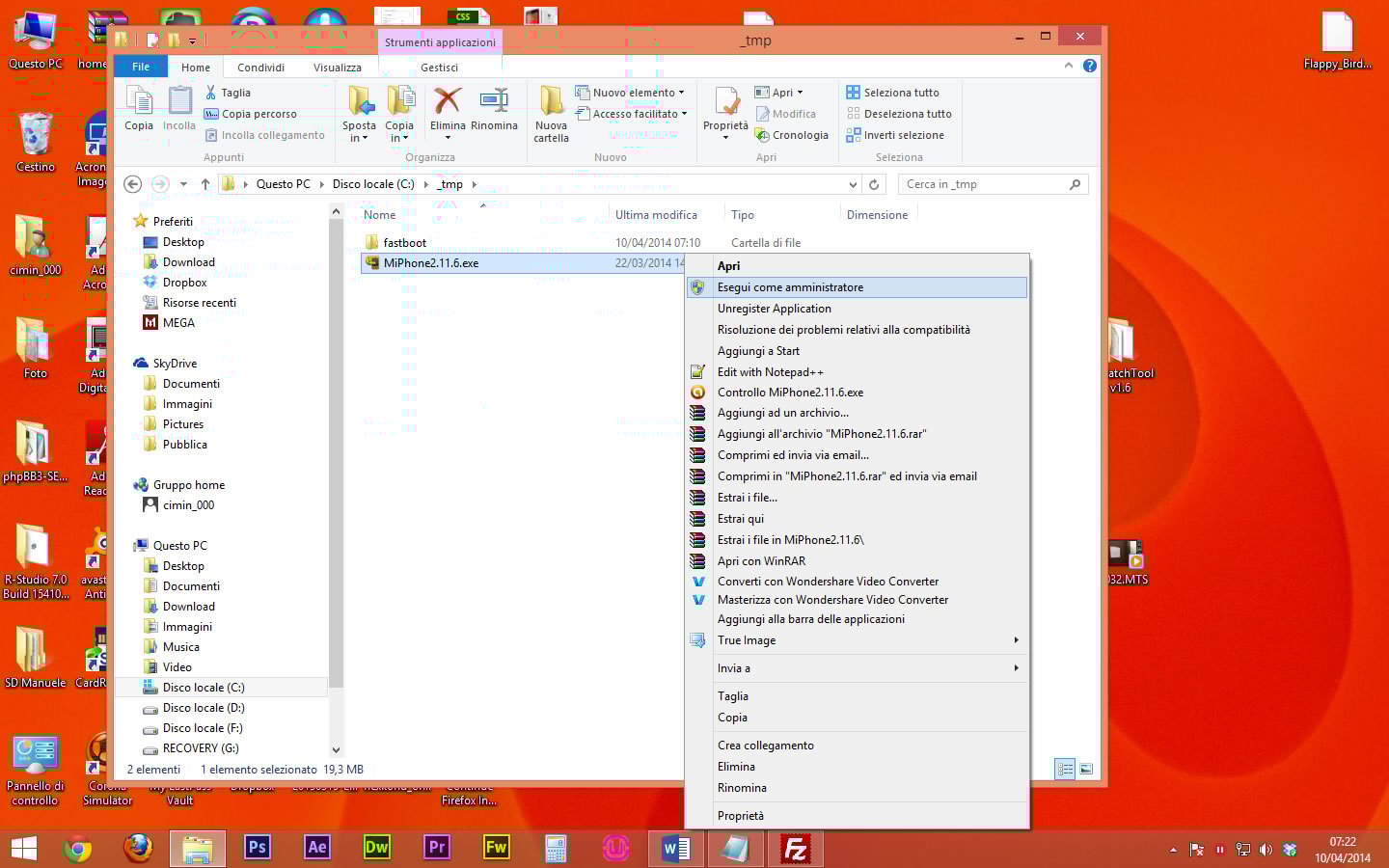Click Taglia scissors in ribbon
This screenshot has height=868, width=1389.
click(228, 93)
